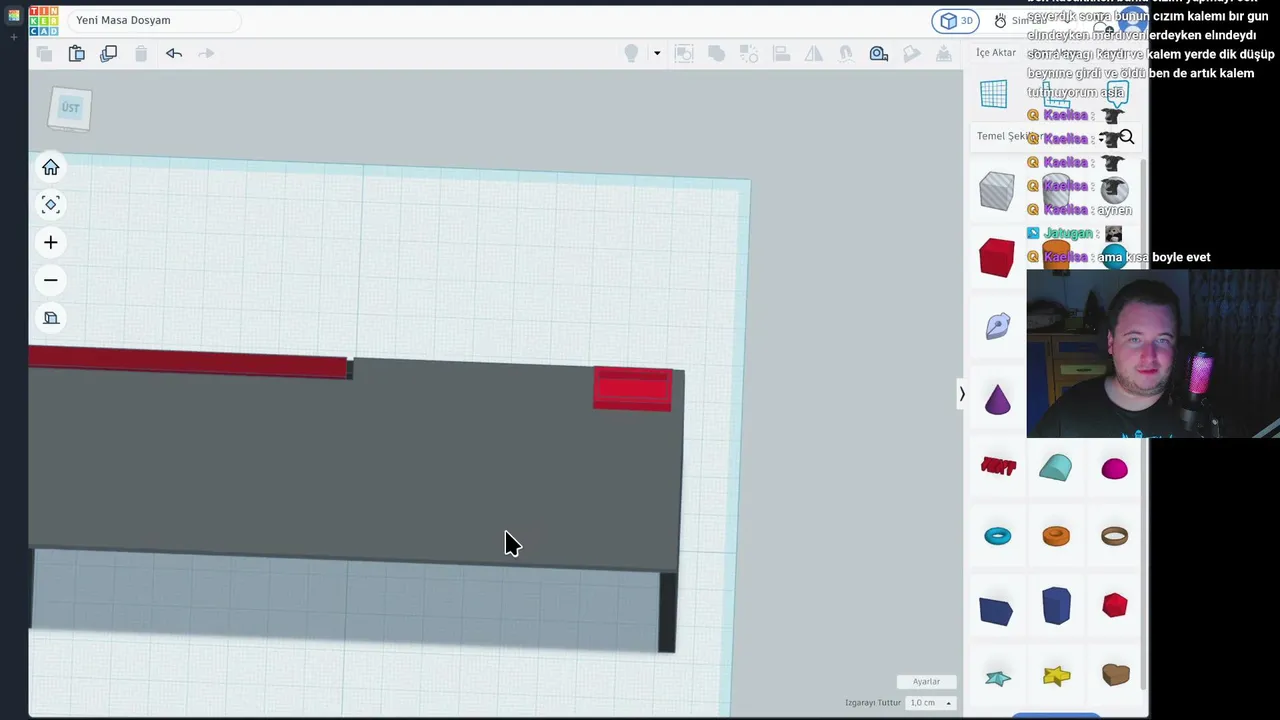Pick the red solid Box shape

click(x=997, y=257)
